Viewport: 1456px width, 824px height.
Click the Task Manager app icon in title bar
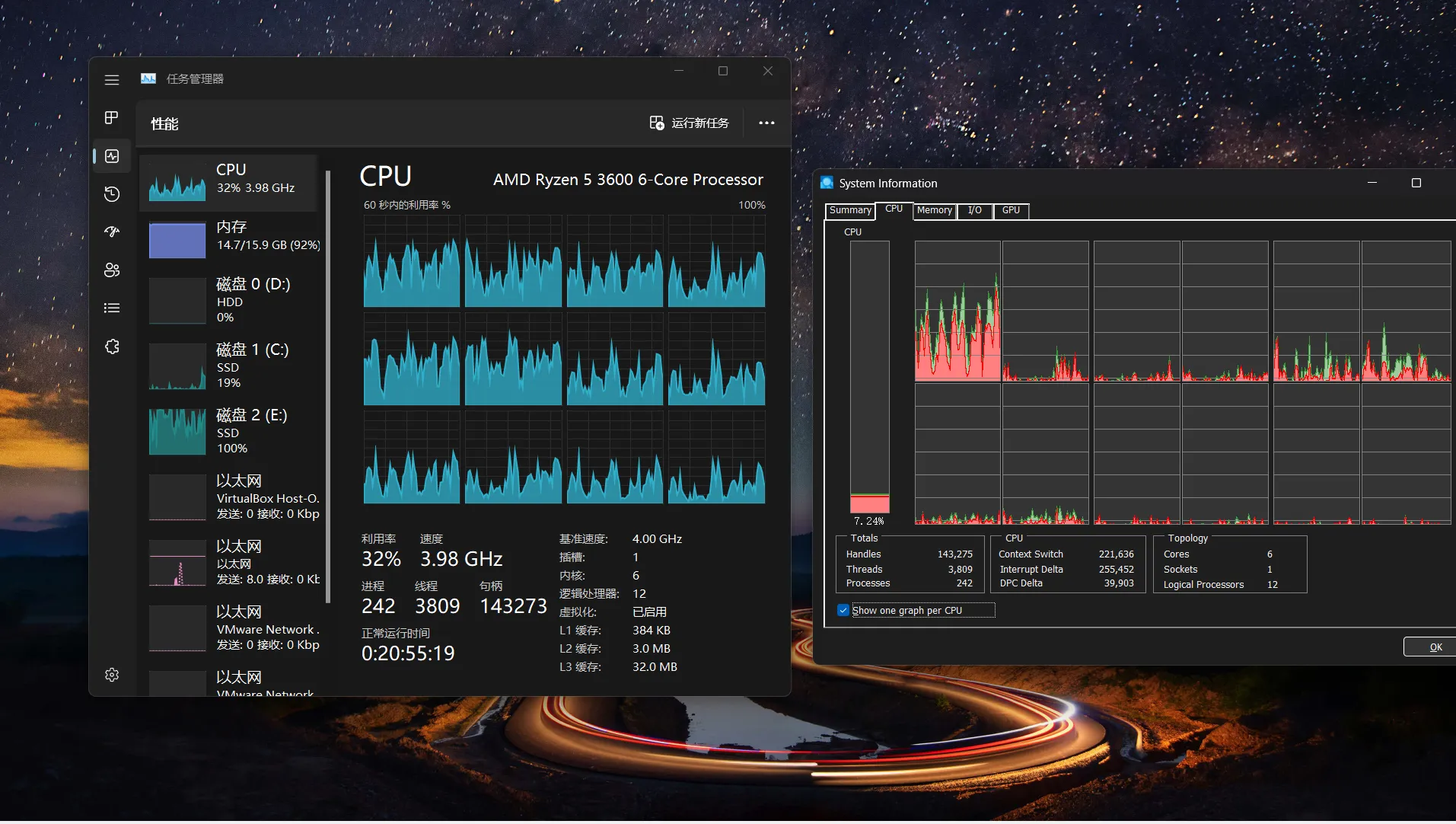pos(148,78)
